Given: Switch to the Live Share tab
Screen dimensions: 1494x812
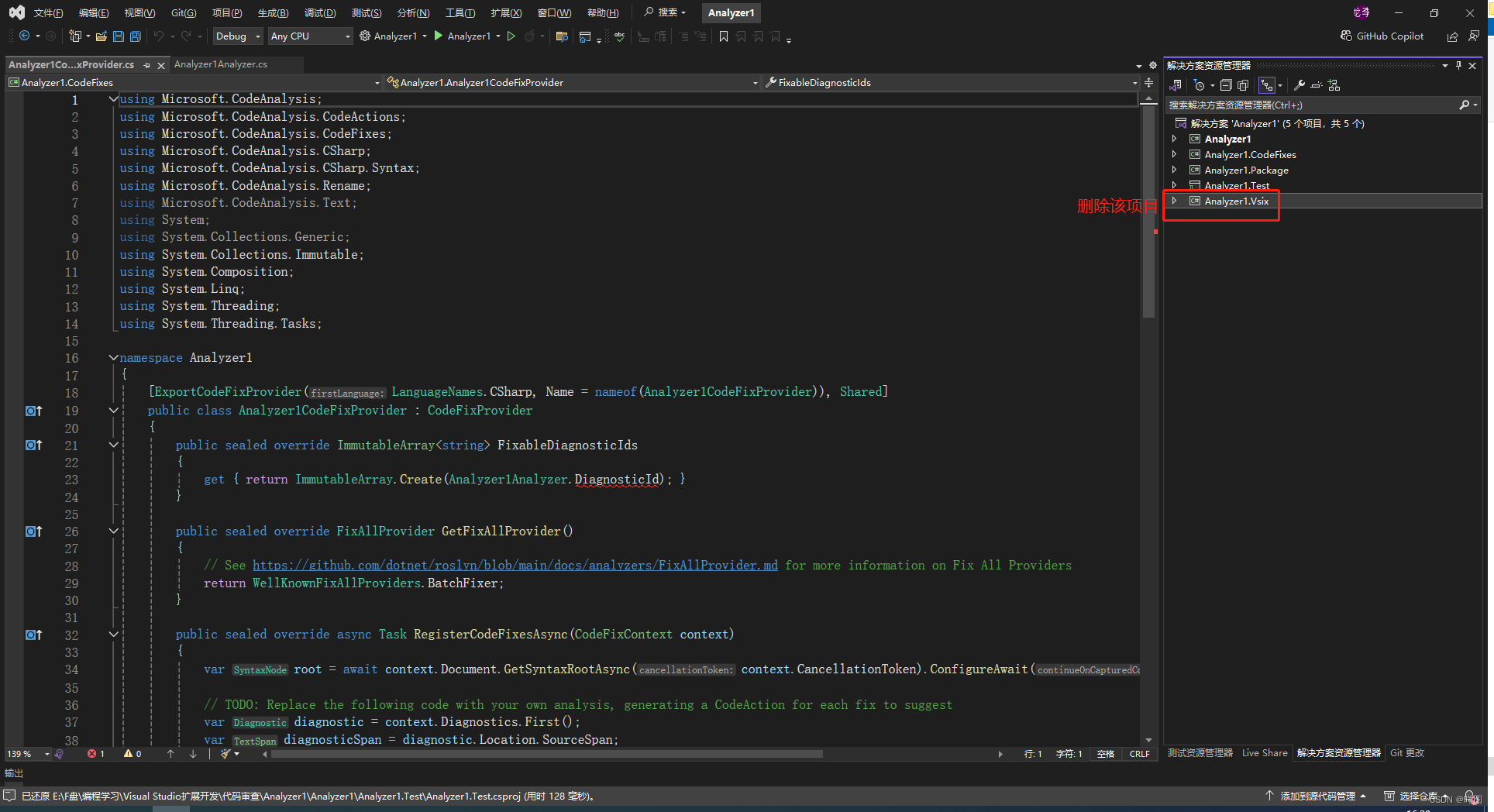Looking at the screenshot, I should [x=1265, y=753].
